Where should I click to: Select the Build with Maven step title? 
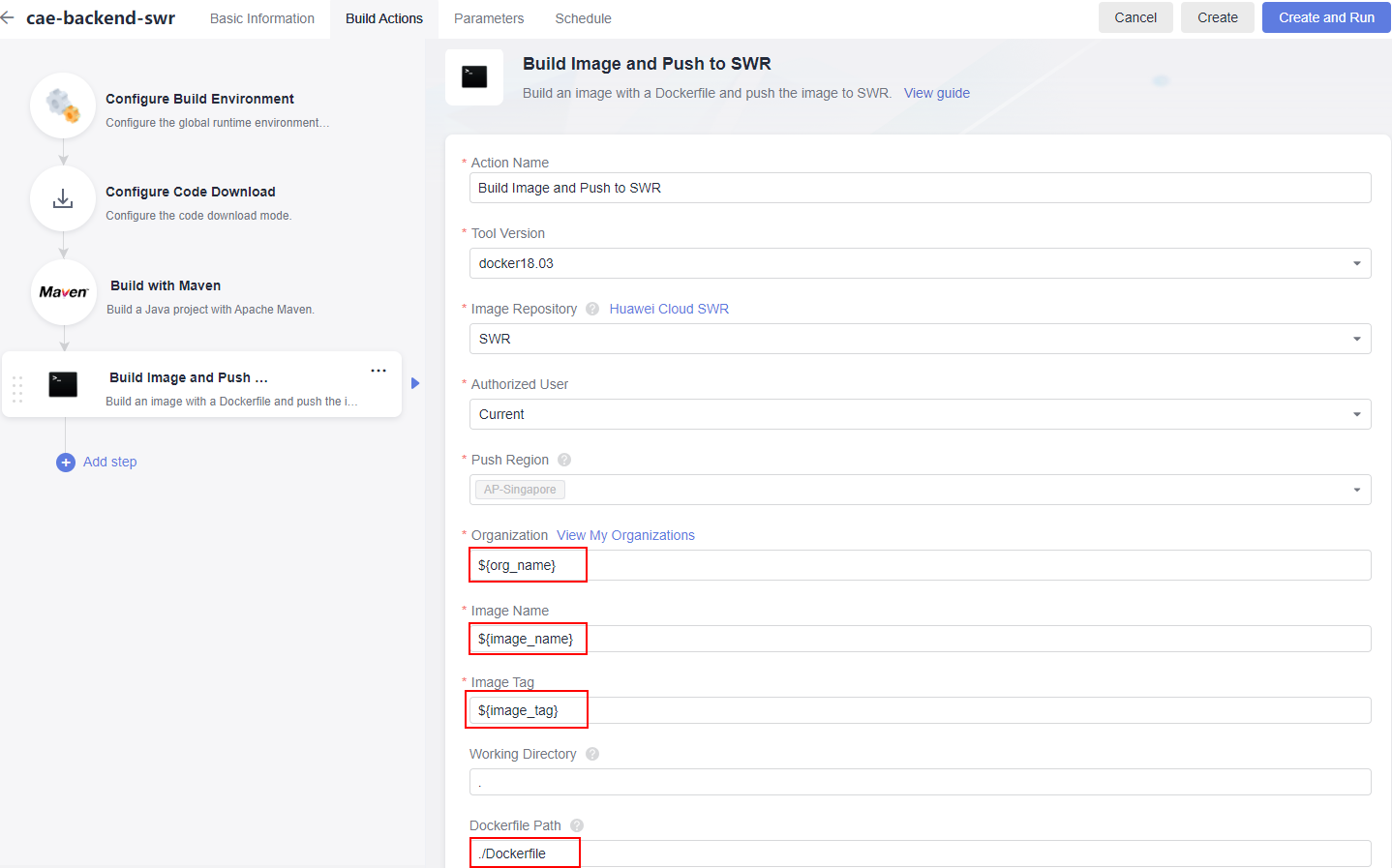point(166,285)
